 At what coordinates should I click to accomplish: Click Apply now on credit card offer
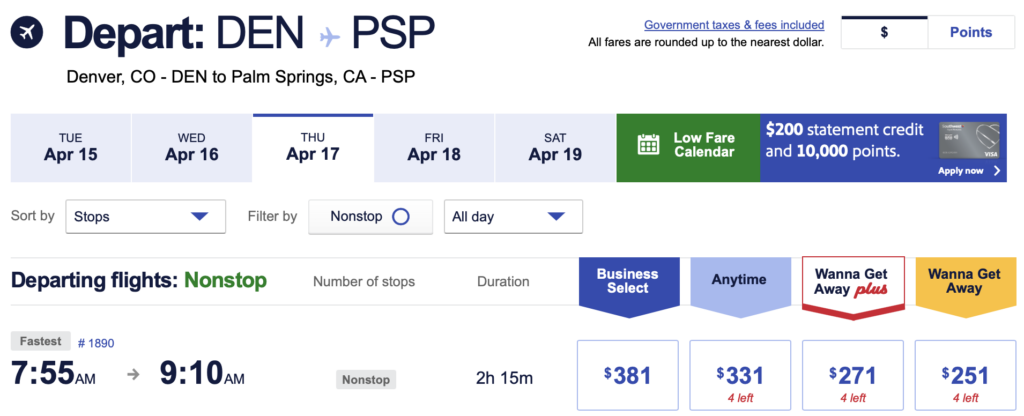(969, 171)
